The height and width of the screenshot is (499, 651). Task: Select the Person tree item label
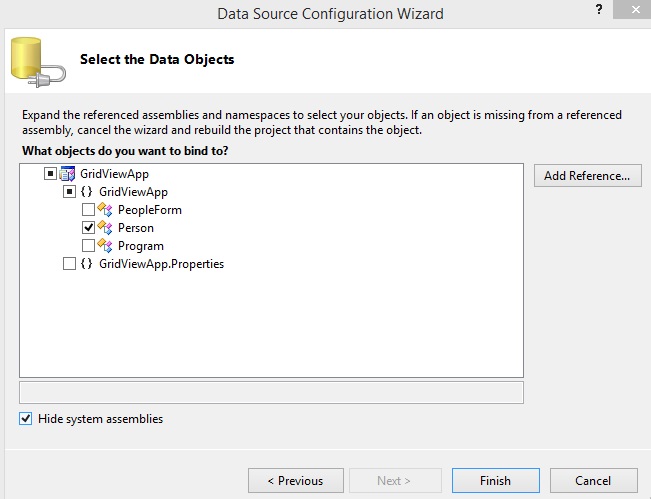136,228
